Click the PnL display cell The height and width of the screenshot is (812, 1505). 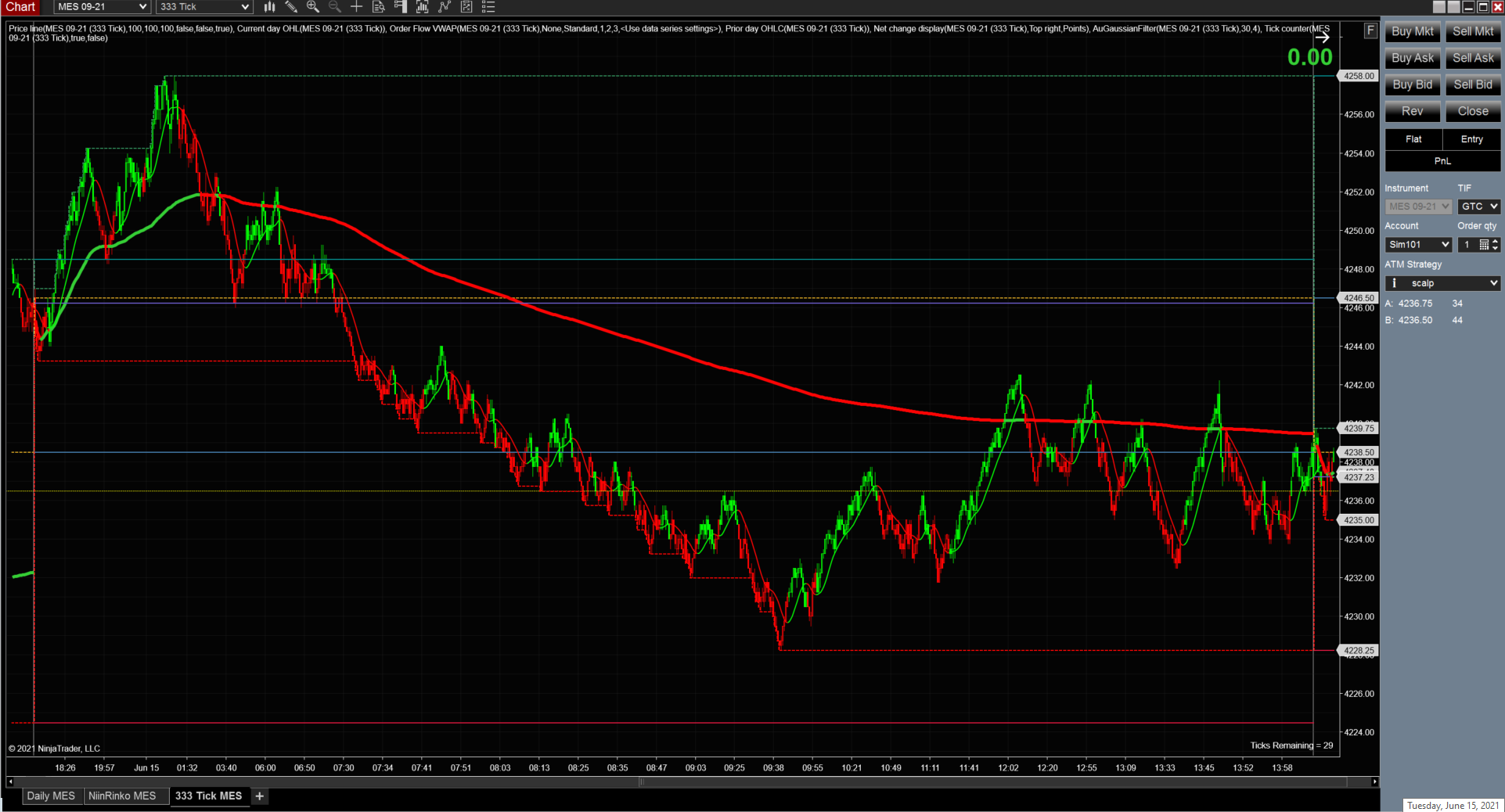(1442, 161)
